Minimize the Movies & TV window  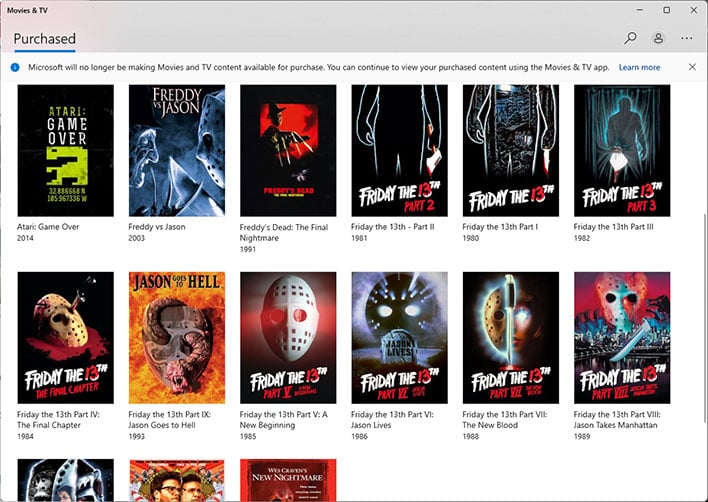point(640,10)
